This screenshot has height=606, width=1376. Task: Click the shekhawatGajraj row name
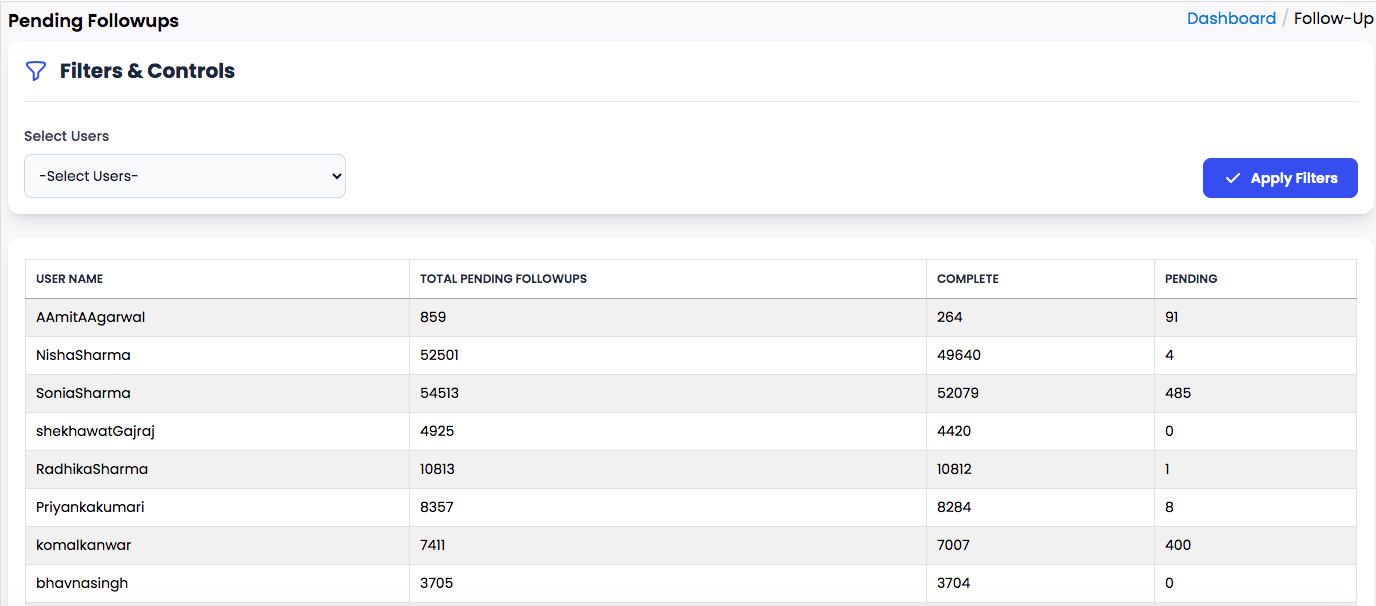click(95, 431)
